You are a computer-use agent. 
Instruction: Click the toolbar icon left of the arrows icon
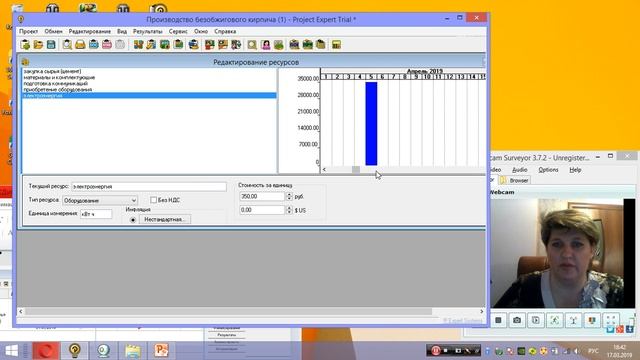tap(223, 44)
